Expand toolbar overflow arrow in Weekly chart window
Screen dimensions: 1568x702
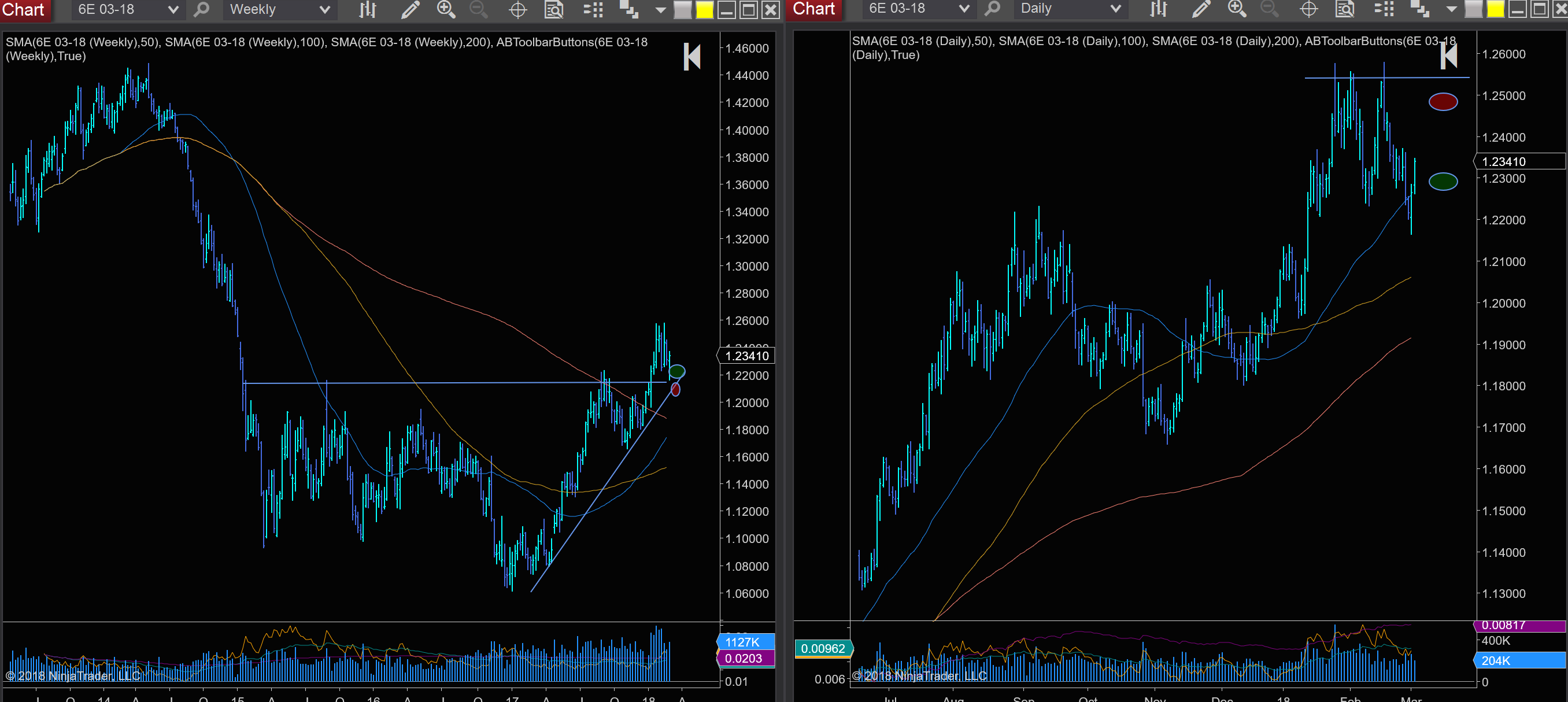(660, 10)
